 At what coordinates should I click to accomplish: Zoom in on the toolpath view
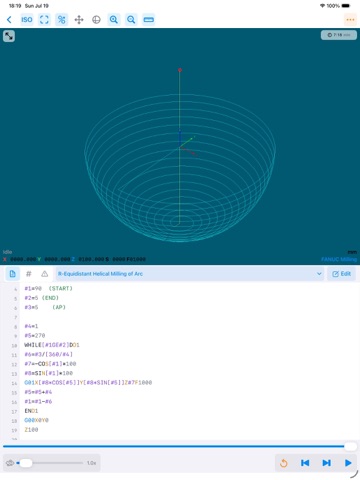coord(114,20)
